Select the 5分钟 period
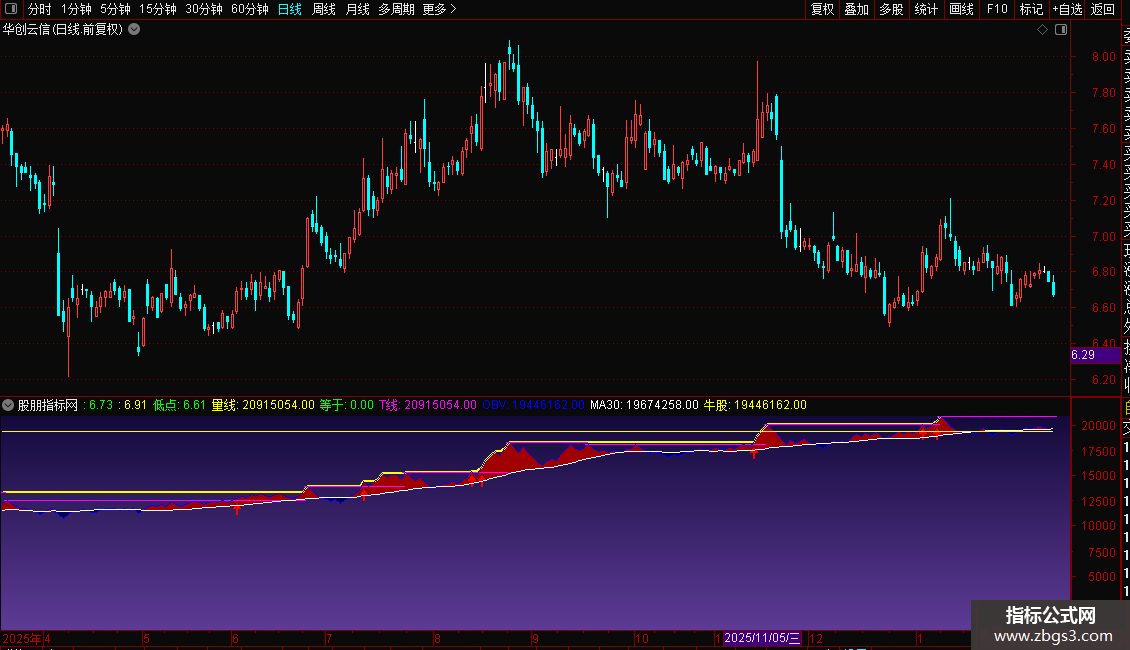1130x650 pixels. (115, 9)
